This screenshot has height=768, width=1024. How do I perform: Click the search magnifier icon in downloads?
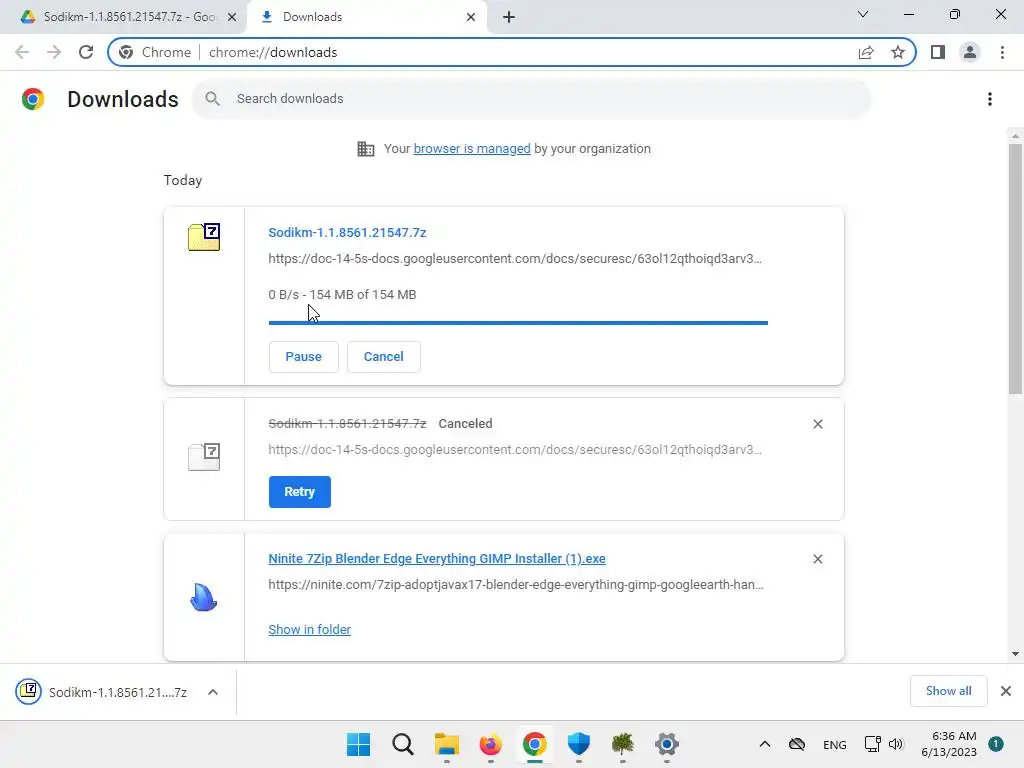pyautogui.click(x=212, y=99)
